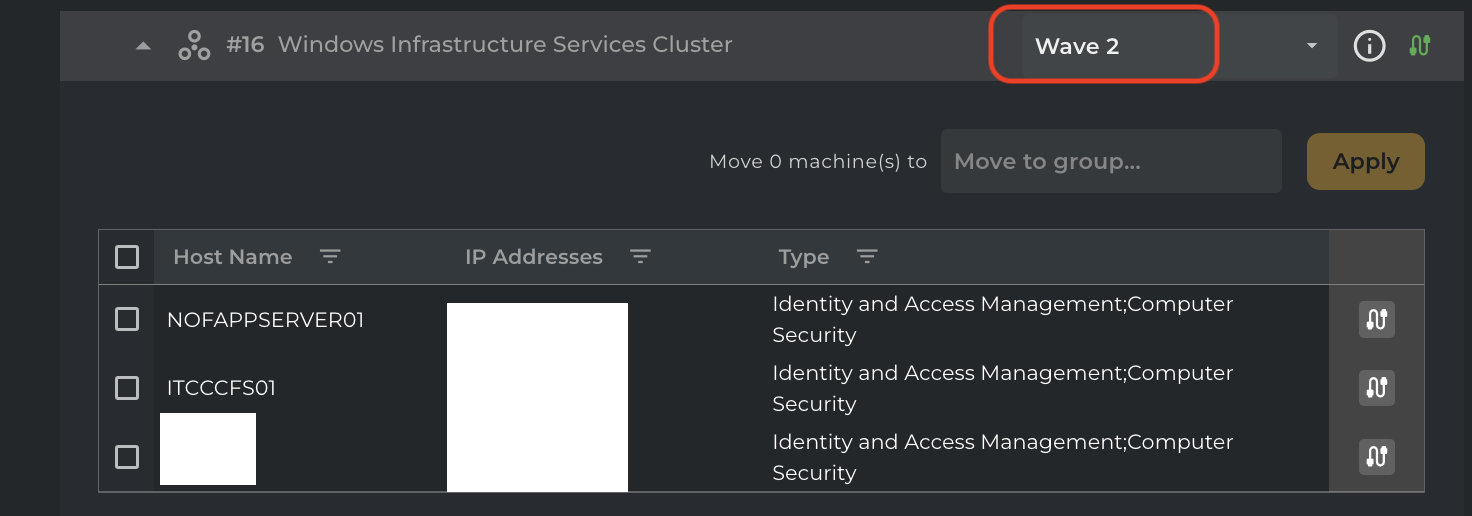1472x516 pixels.
Task: Click the route icon for ITCCCFS01 row
Action: [1377, 388]
